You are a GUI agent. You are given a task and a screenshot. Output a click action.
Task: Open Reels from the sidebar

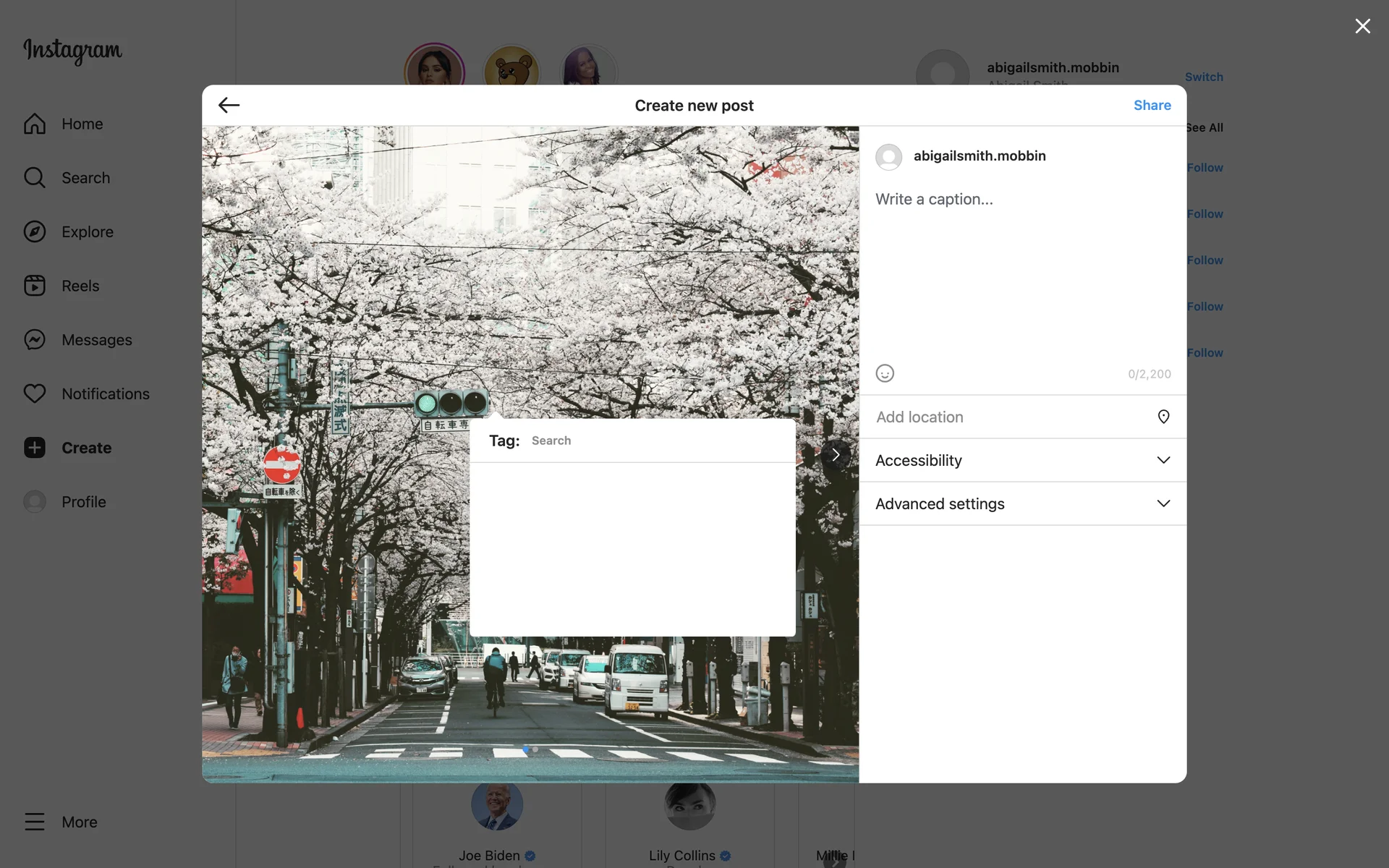80,286
